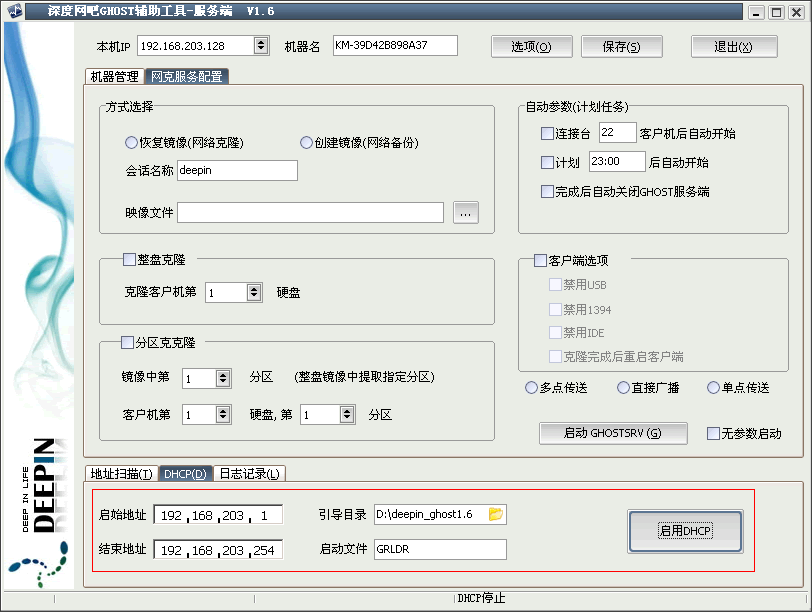Toggle 完成后自动关闭GHOST服务端 checkbox

547,192
